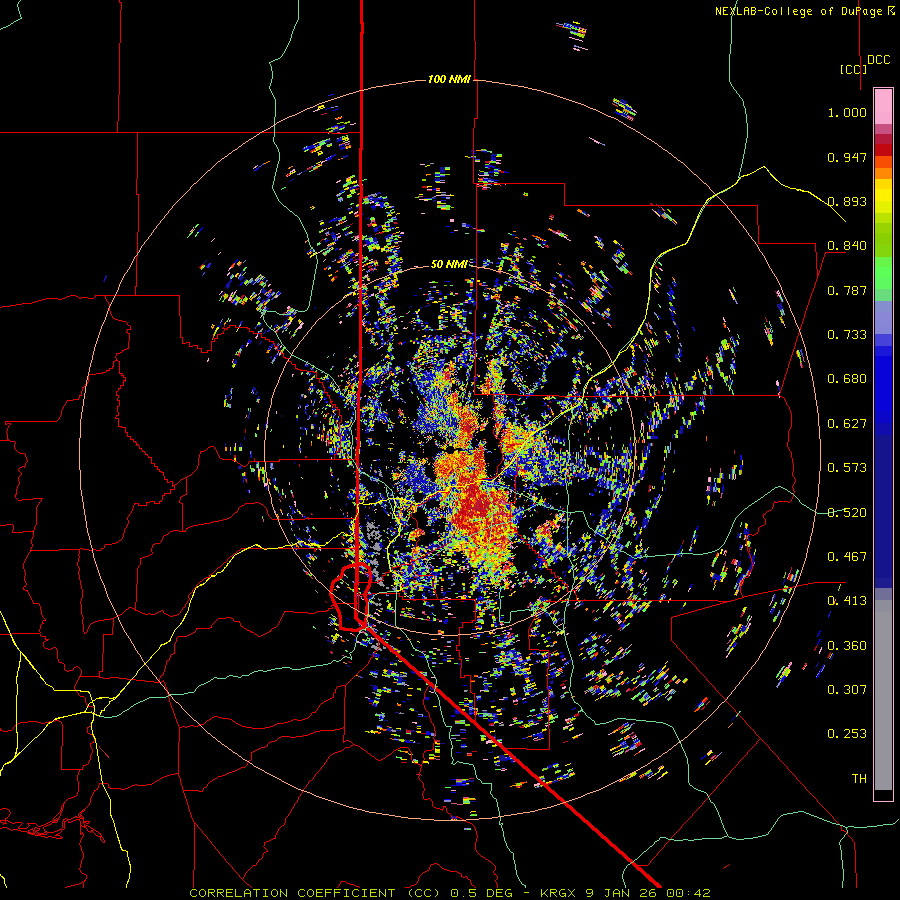900x900 pixels.
Task: Click the 0.253 legend value
Action: point(847,734)
